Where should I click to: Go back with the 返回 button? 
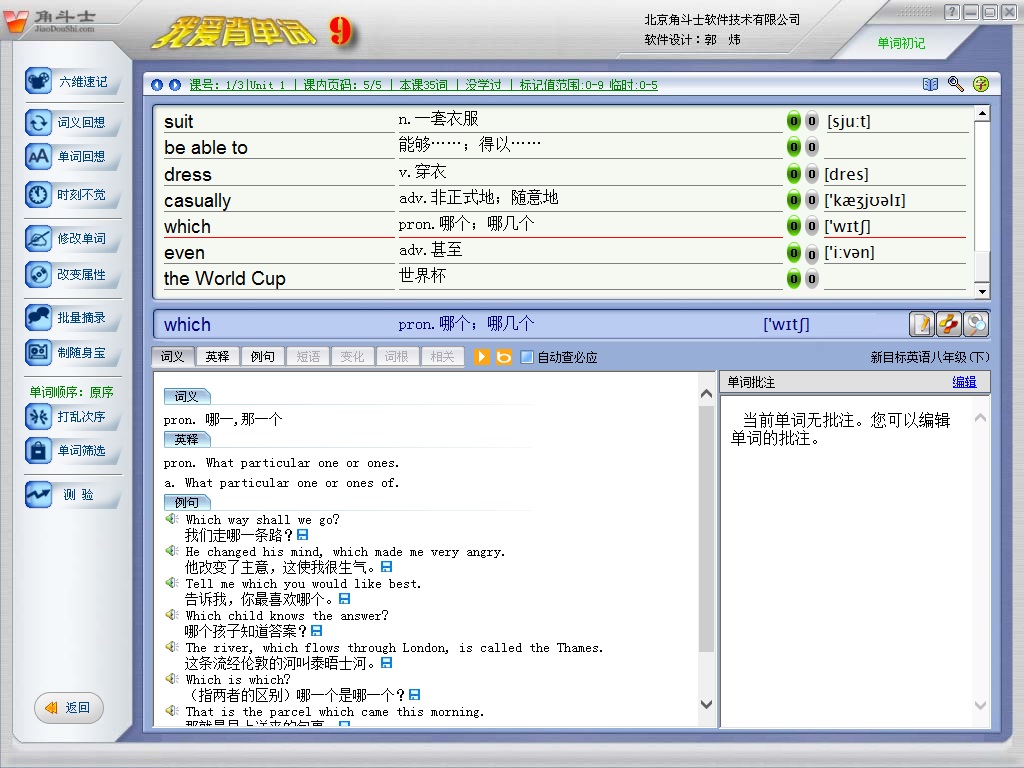tap(69, 708)
